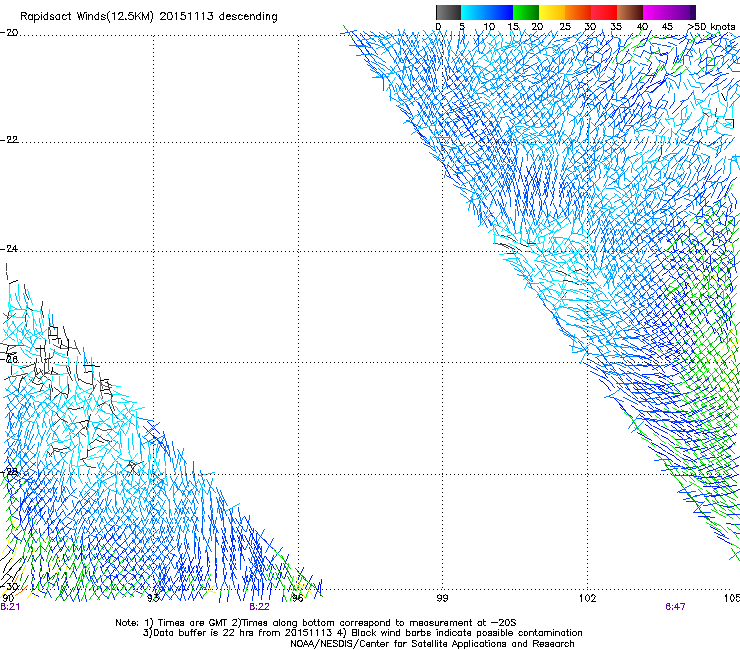The height and width of the screenshot is (650, 740).
Task: Click the 'Times are GMT' note line
Action: tap(316, 623)
